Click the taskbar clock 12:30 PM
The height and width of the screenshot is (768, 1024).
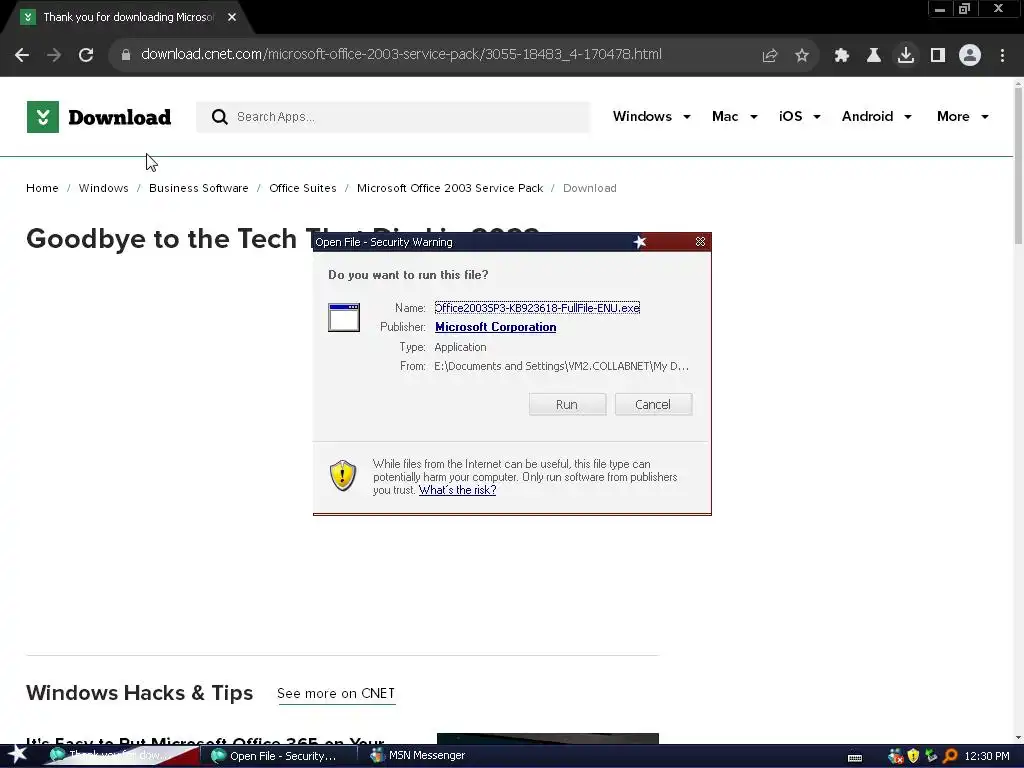[x=987, y=756]
